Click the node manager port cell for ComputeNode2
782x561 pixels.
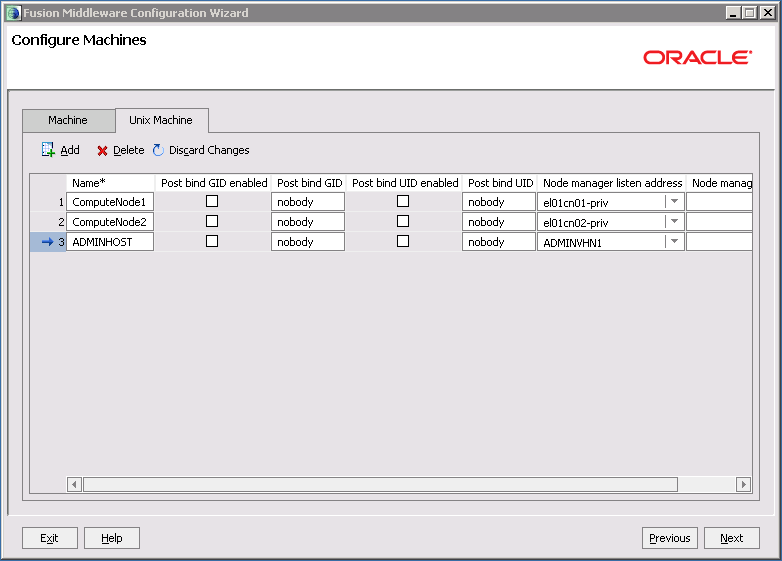point(719,222)
